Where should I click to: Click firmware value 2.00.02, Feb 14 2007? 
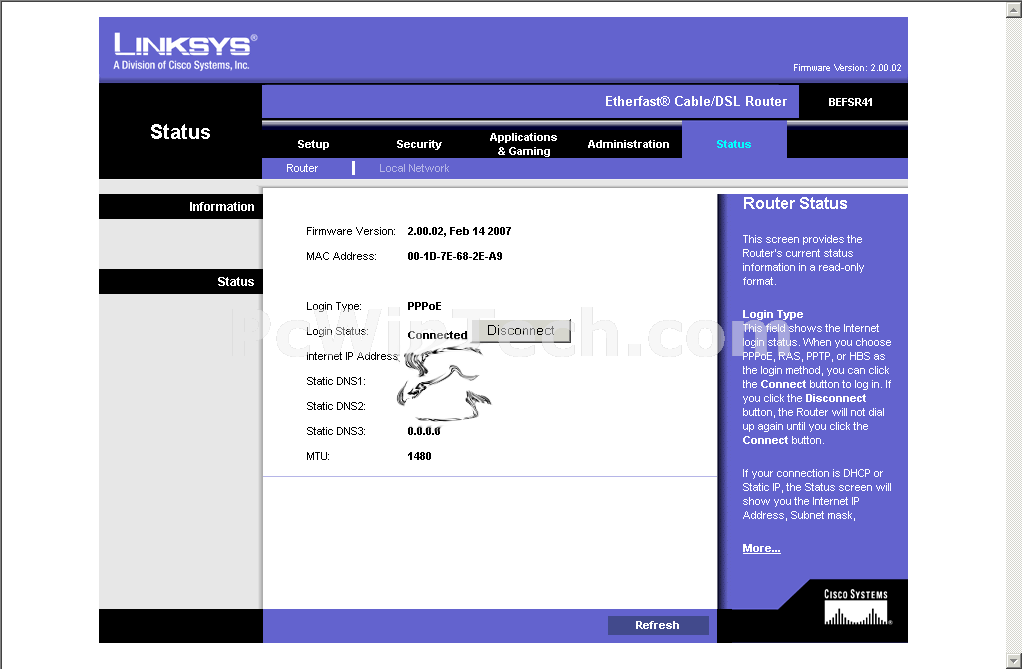coord(459,231)
